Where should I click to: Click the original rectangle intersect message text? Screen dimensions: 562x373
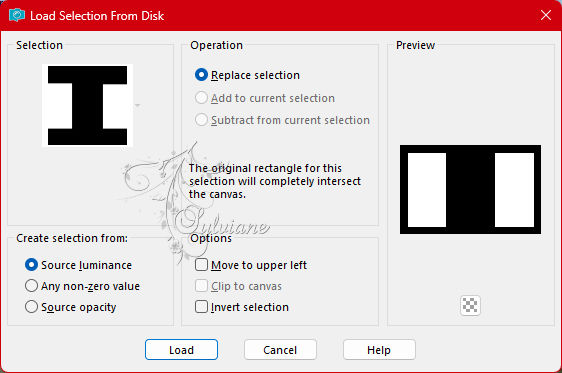pos(275,181)
